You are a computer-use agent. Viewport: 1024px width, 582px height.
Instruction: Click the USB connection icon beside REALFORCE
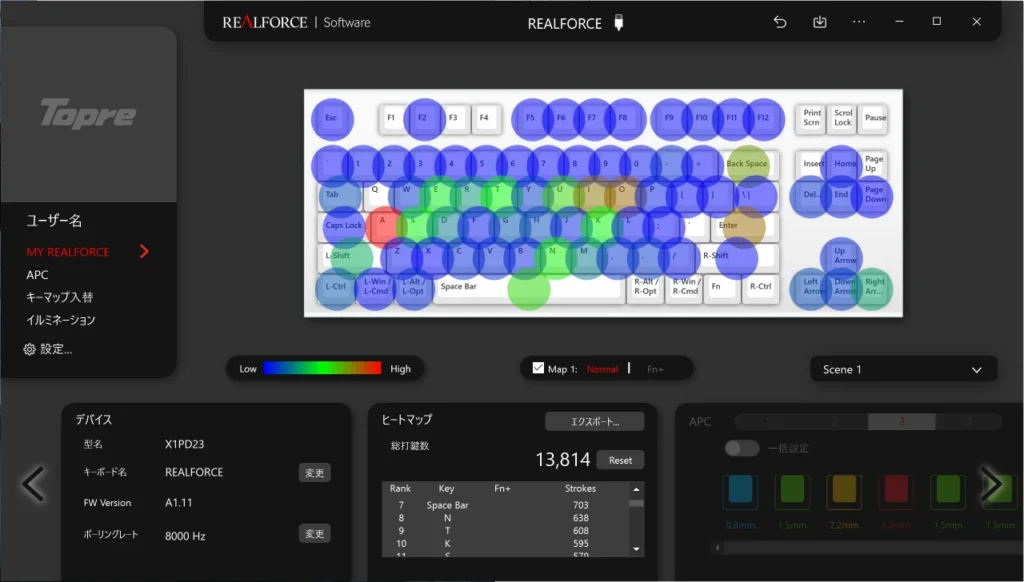(618, 22)
